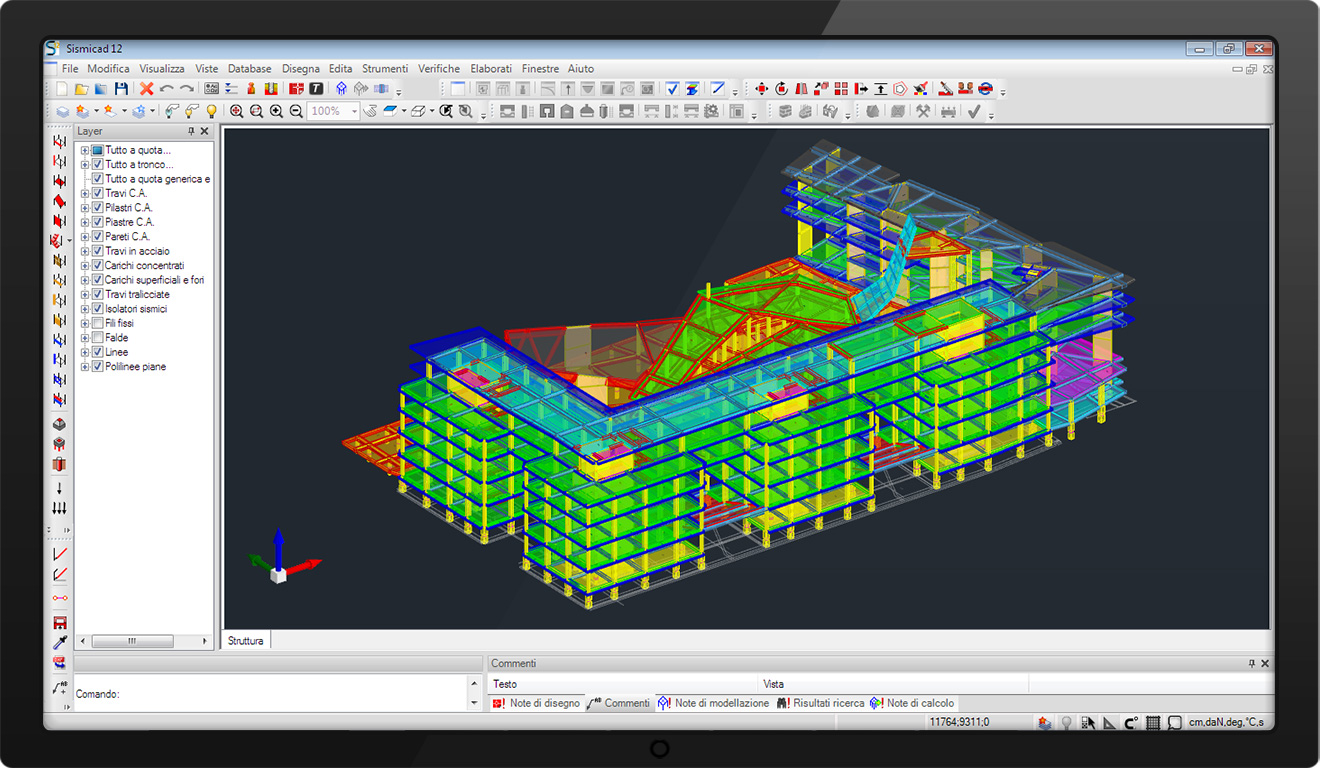Uncheck the Travi C.A. layer checkbox
The image size is (1320, 768).
coord(98,193)
